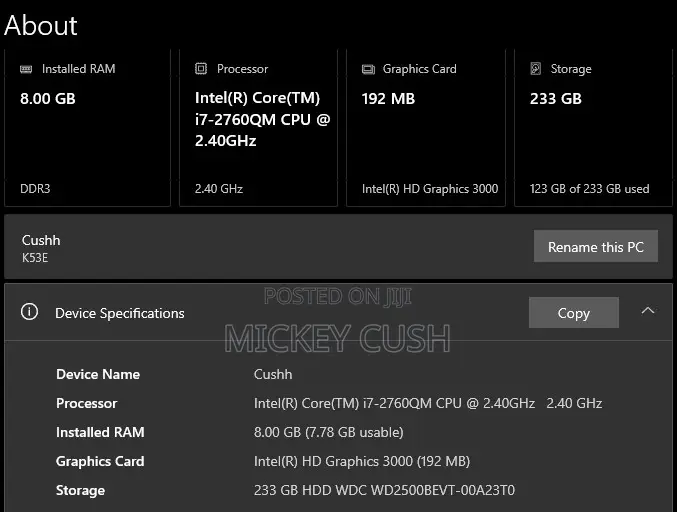Copy the device specifications

pyautogui.click(x=574, y=313)
